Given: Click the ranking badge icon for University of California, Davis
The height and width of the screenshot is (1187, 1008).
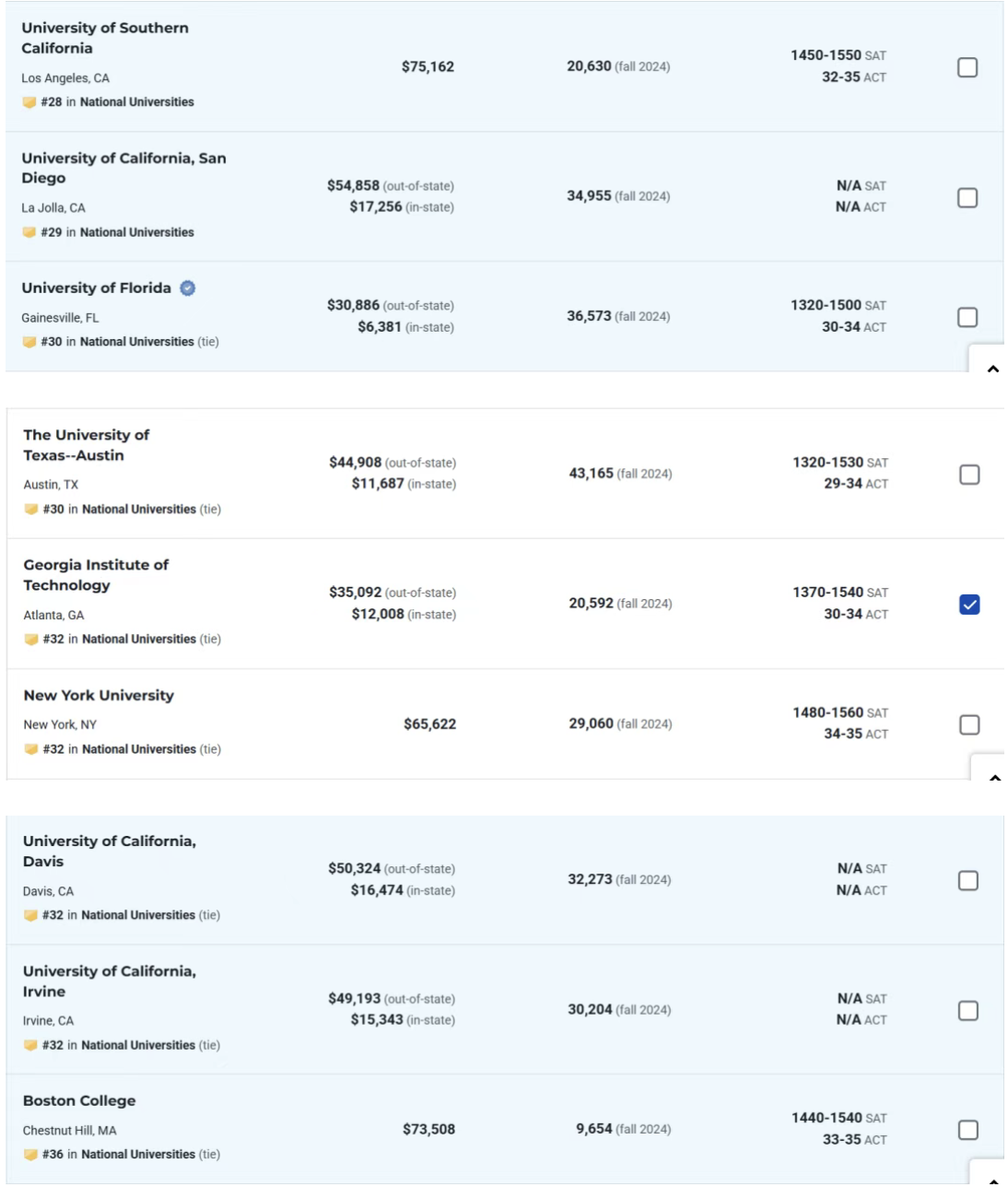Looking at the screenshot, I should coord(30,915).
